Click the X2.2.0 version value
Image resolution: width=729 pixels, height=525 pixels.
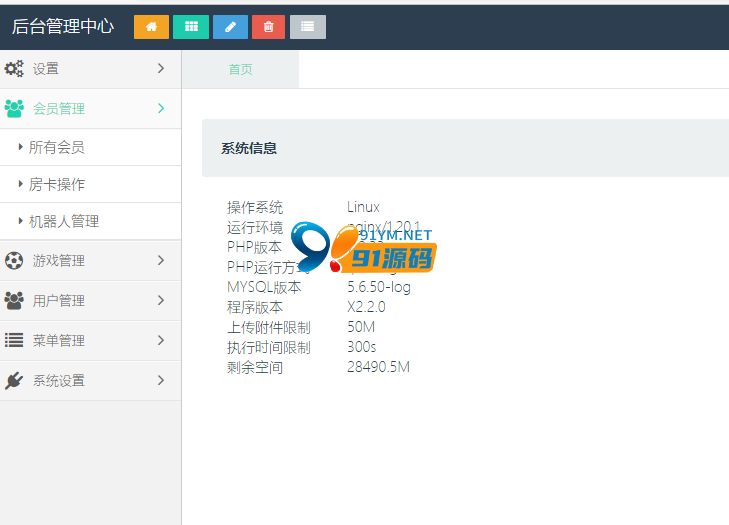point(366,307)
